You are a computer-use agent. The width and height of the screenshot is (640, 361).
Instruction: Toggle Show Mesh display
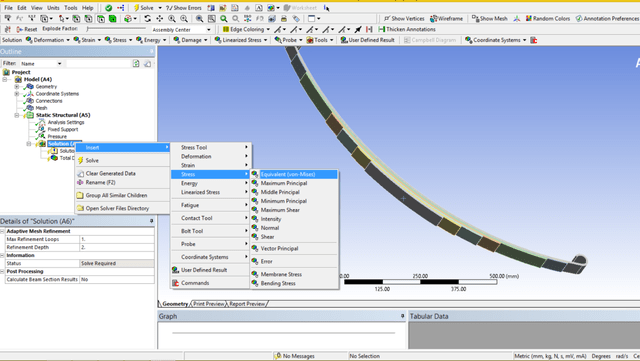point(489,18)
